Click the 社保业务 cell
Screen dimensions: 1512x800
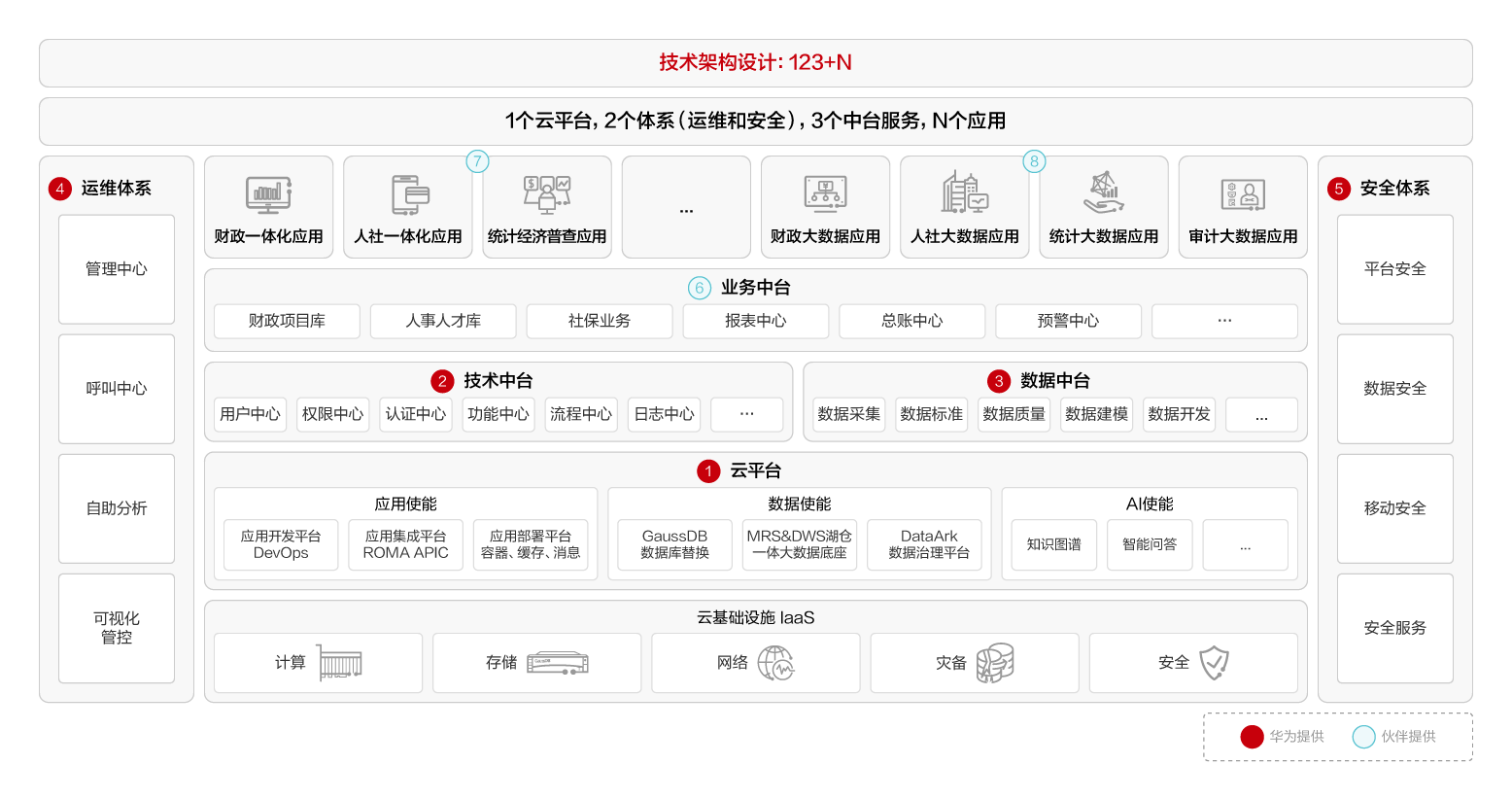pyautogui.click(x=600, y=321)
